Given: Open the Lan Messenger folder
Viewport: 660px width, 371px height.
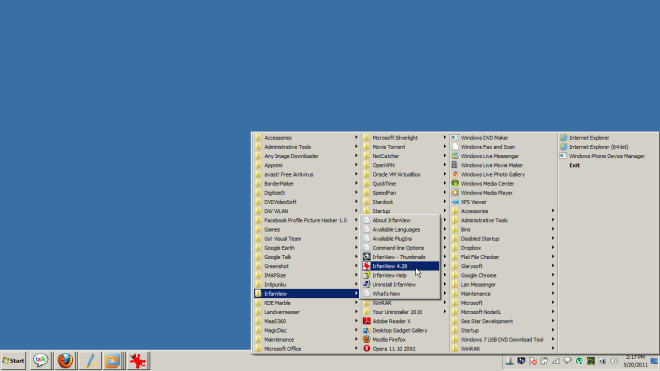Looking at the screenshot, I should (503, 285).
